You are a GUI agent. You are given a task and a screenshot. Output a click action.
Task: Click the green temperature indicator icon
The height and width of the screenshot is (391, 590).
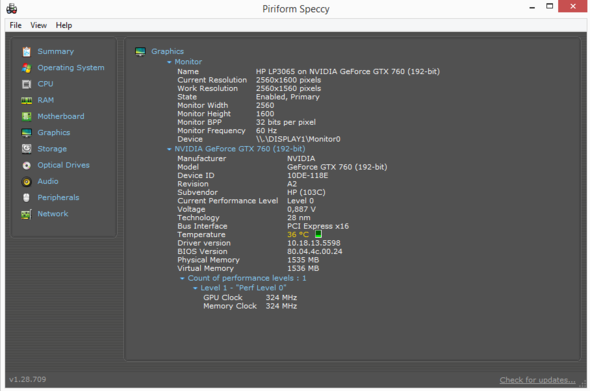tap(318, 234)
